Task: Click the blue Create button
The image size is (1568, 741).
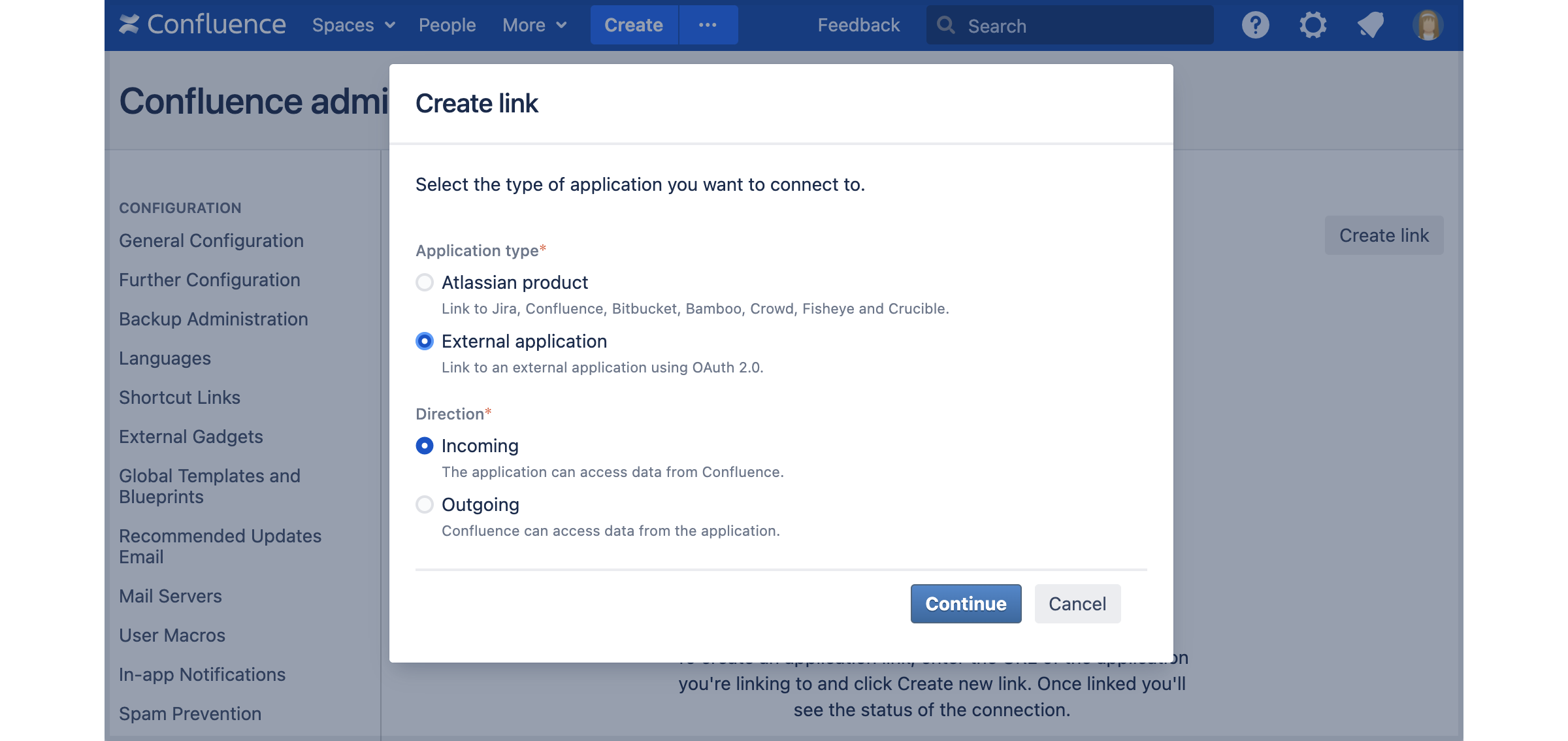Action: (634, 25)
